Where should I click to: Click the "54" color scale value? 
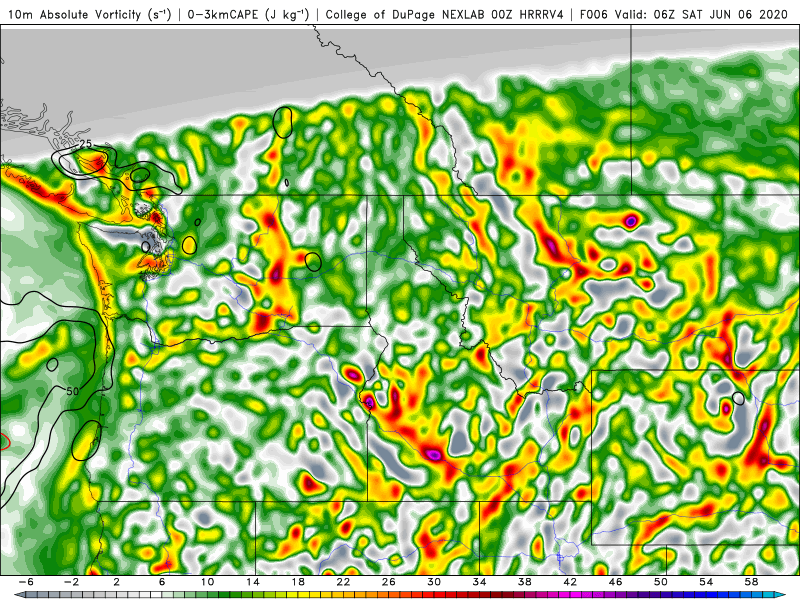point(706,582)
